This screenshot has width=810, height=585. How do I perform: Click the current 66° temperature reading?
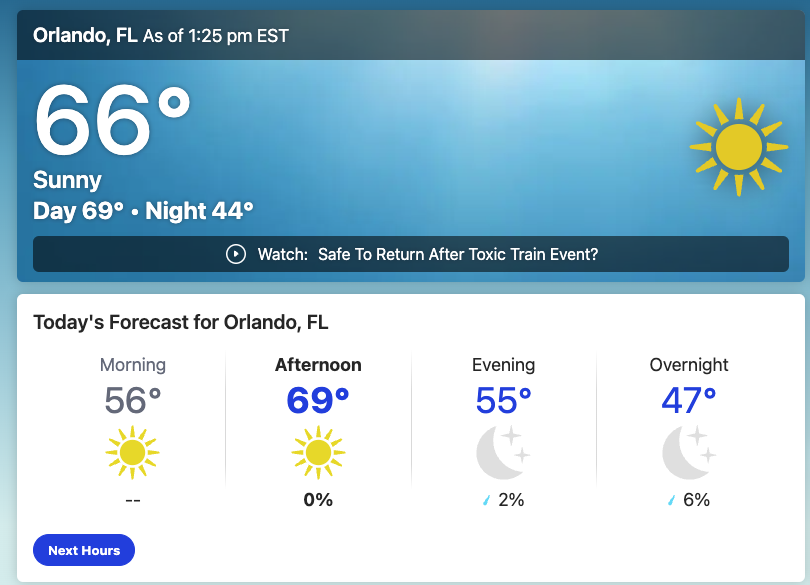[x=112, y=119]
